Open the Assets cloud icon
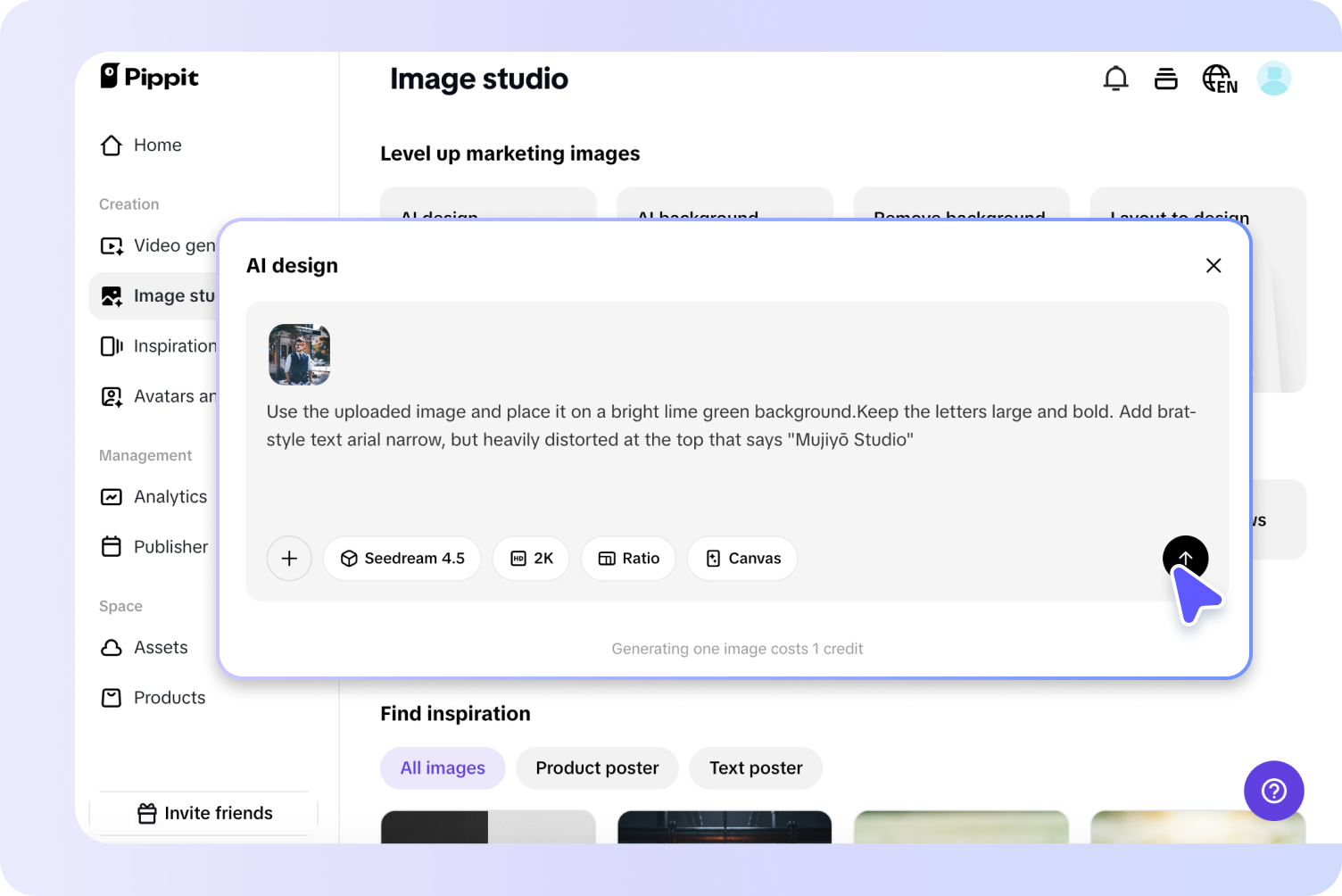The height and width of the screenshot is (896, 1342). point(111,647)
